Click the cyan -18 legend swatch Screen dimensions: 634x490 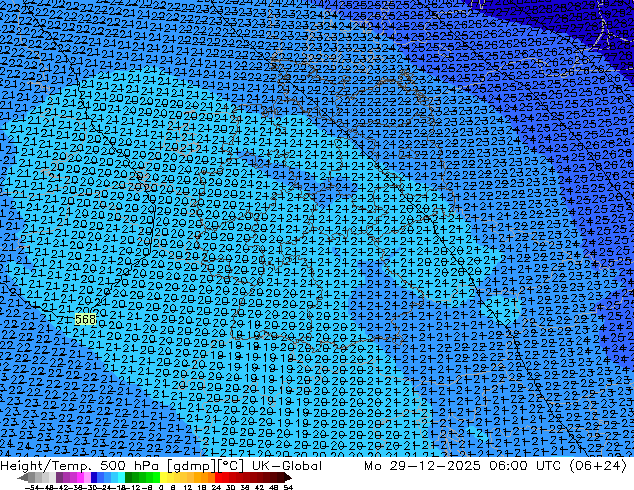(x=121, y=477)
